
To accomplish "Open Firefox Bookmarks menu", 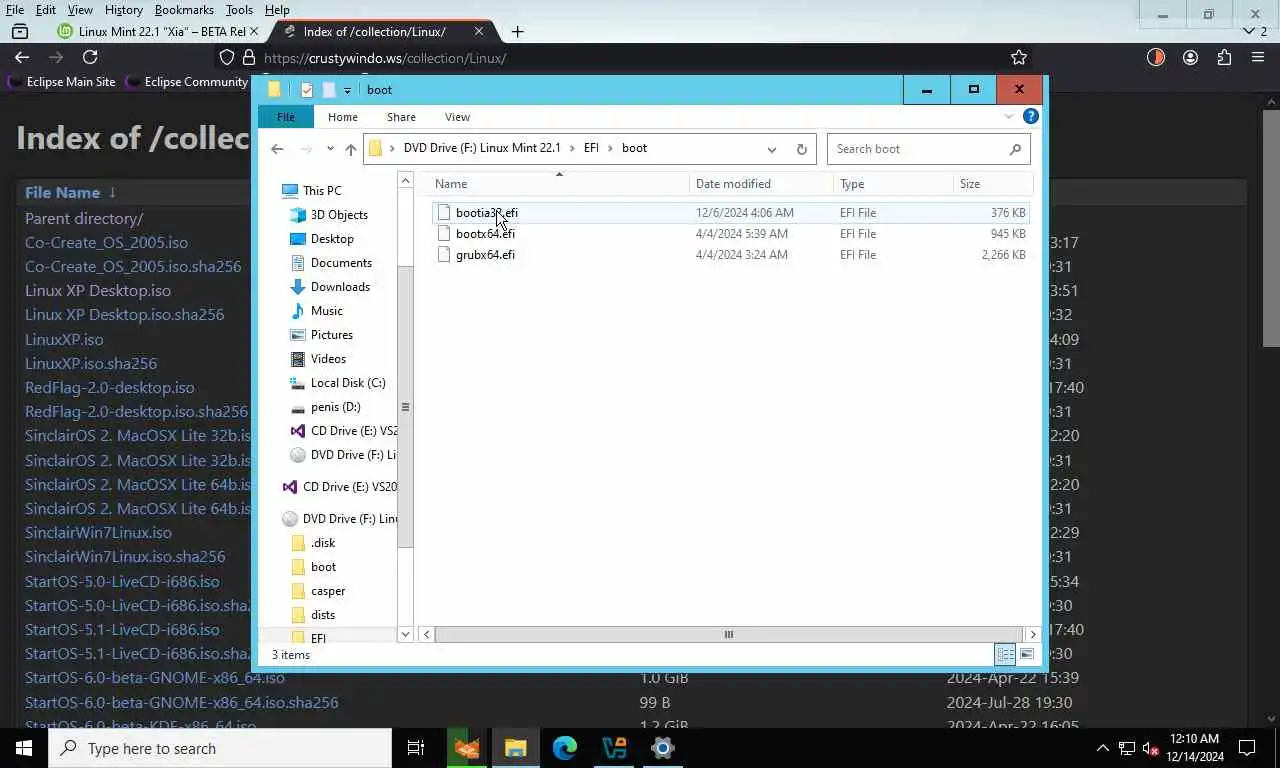I will [184, 10].
